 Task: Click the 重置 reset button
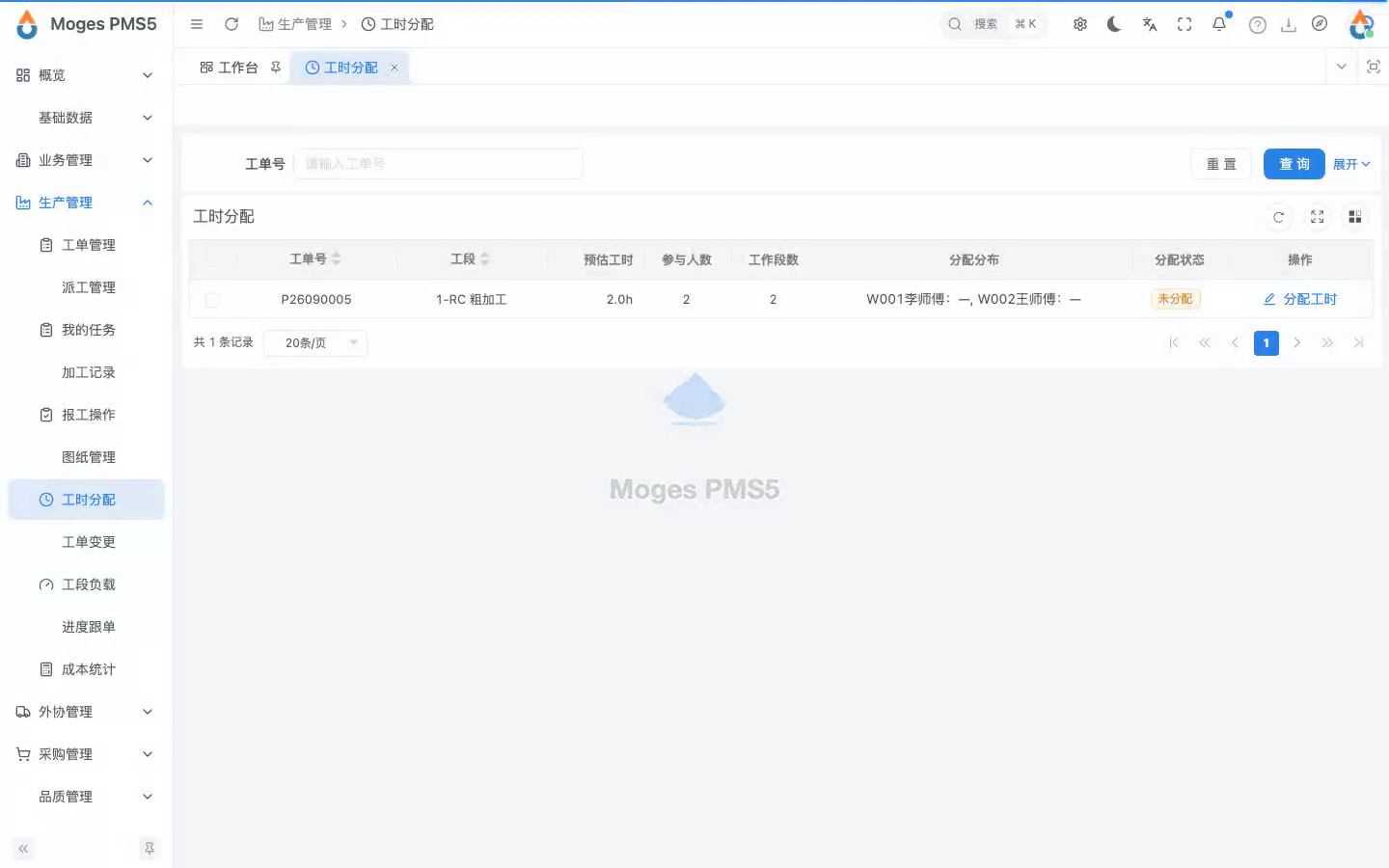point(1221,164)
